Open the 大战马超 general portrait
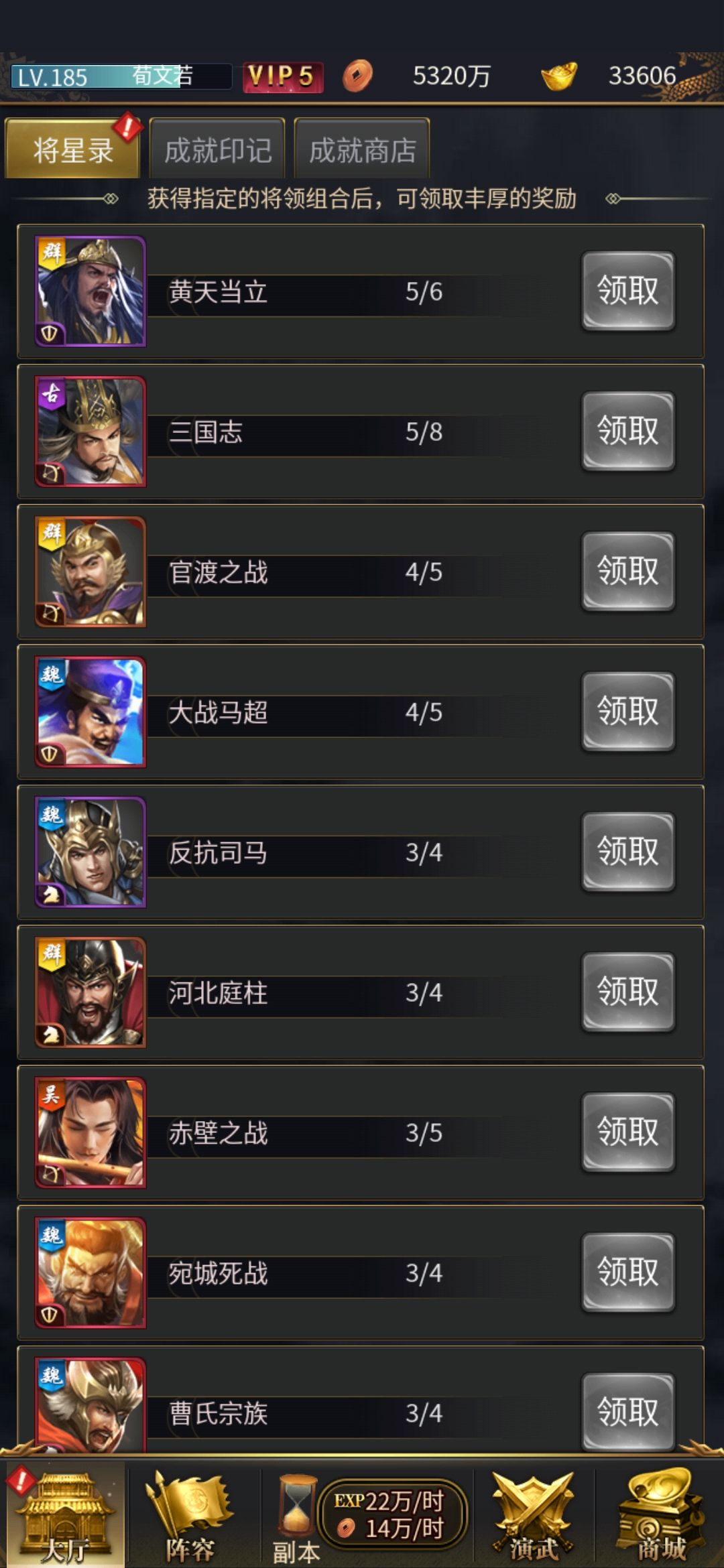The image size is (724, 1568). pyautogui.click(x=90, y=712)
